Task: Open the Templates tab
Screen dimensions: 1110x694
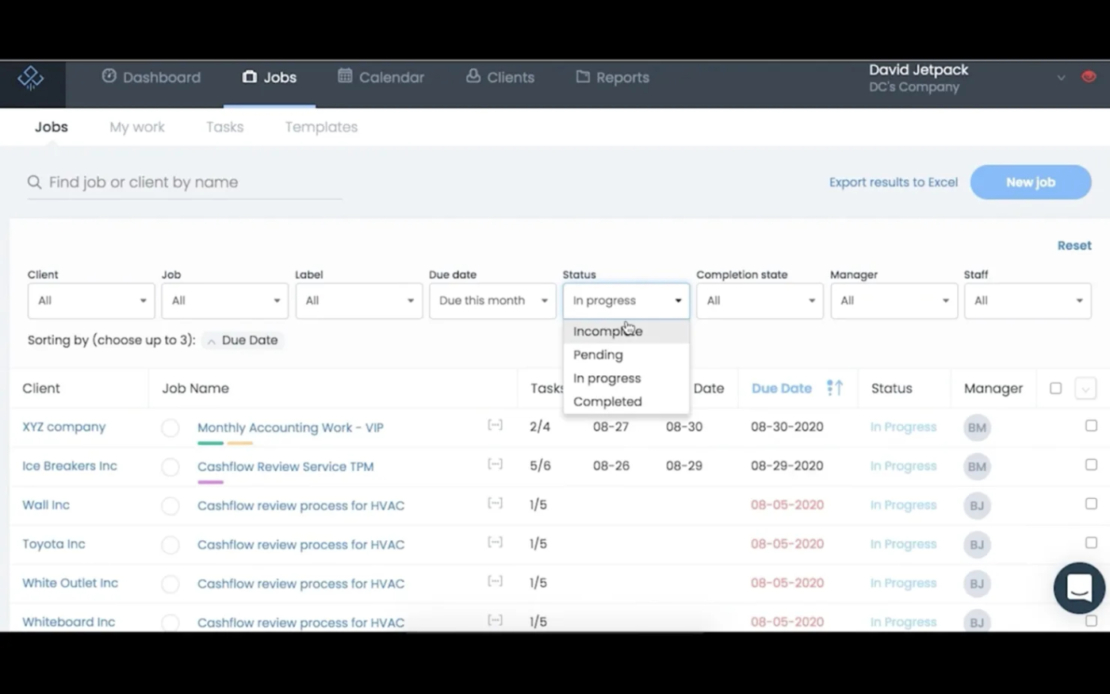Action: [x=321, y=127]
